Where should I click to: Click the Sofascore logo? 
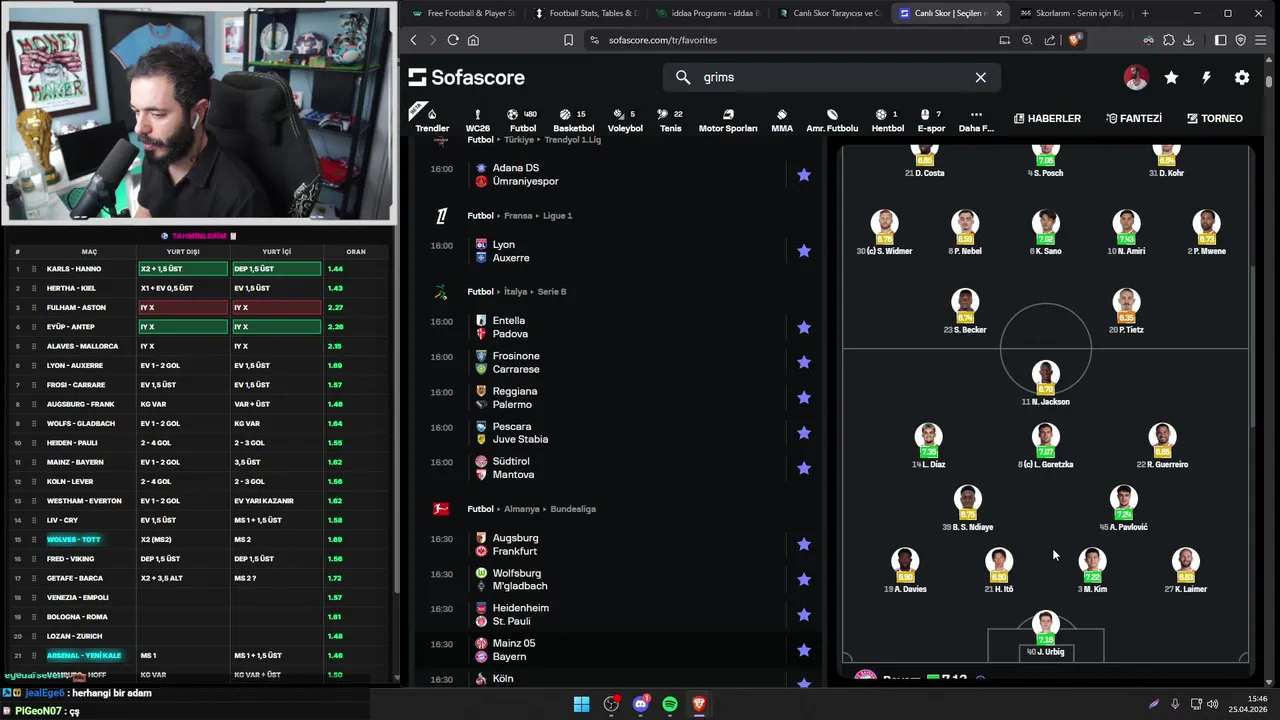tap(466, 77)
